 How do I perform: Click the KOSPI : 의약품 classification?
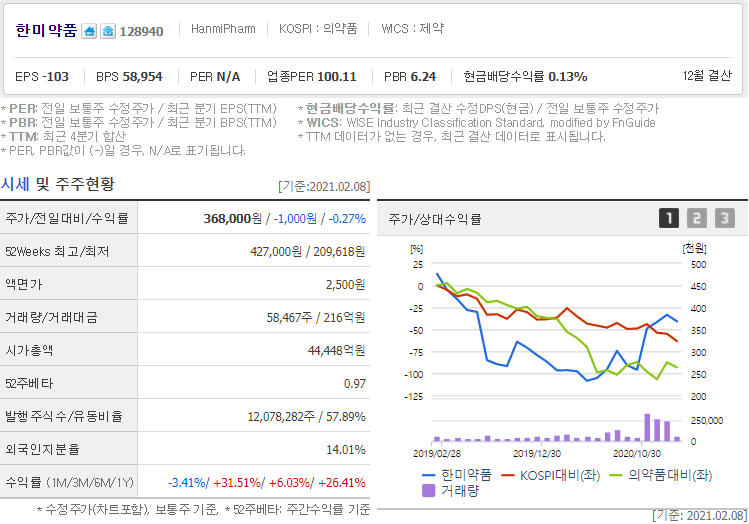318,29
